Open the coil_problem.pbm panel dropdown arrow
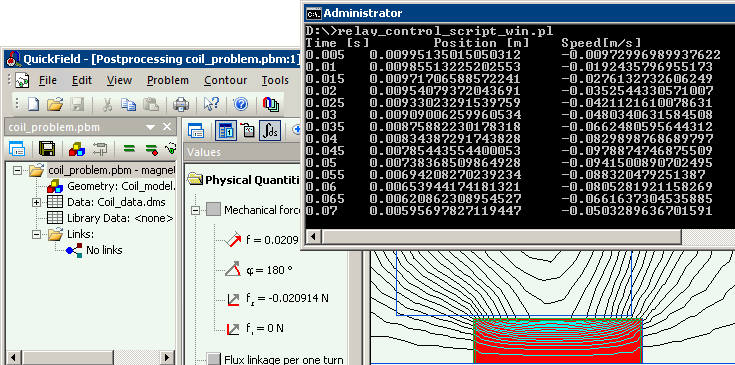Viewport: 735px width, 365px height. pyautogui.click(x=150, y=127)
